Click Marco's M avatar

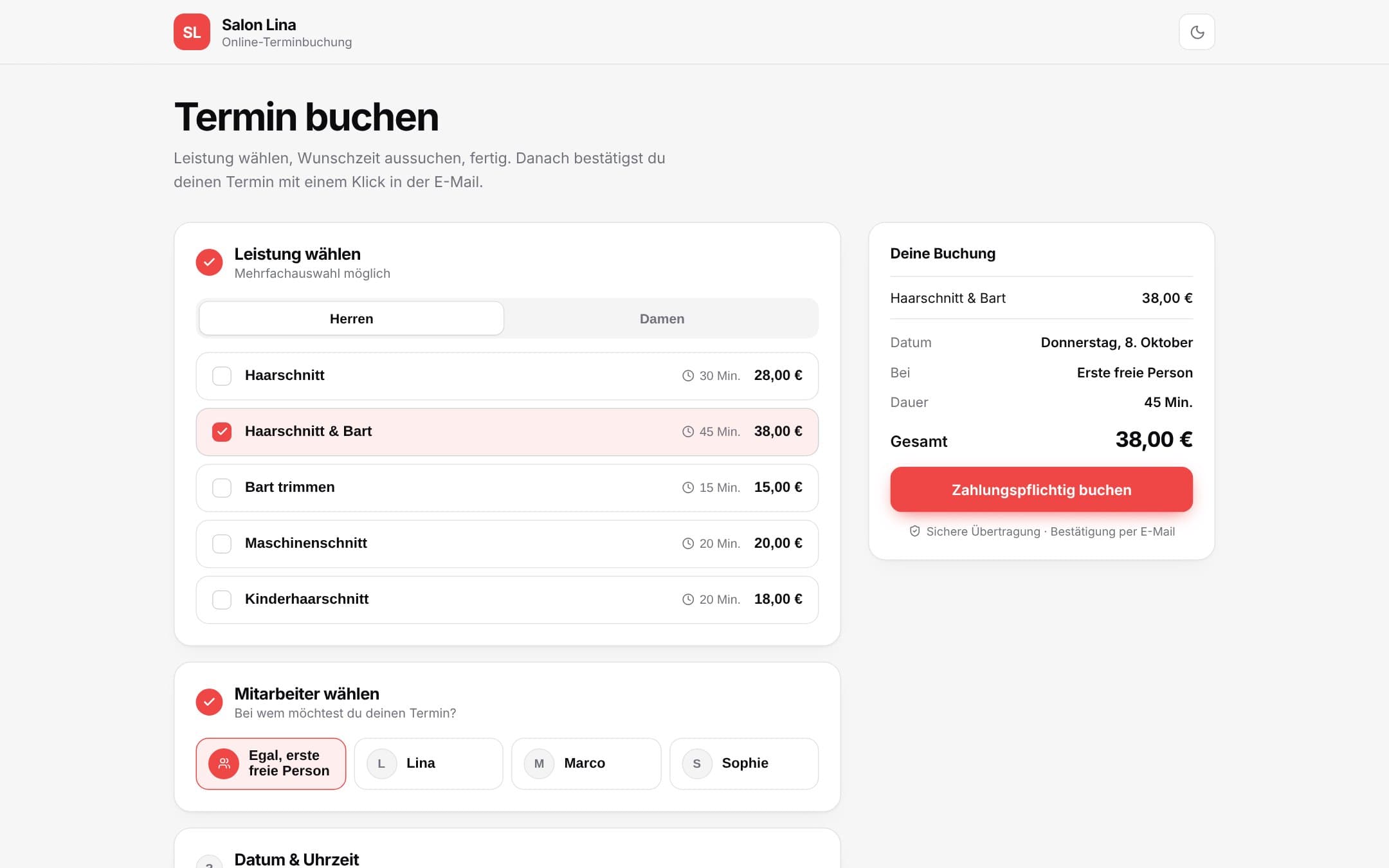pyautogui.click(x=539, y=764)
